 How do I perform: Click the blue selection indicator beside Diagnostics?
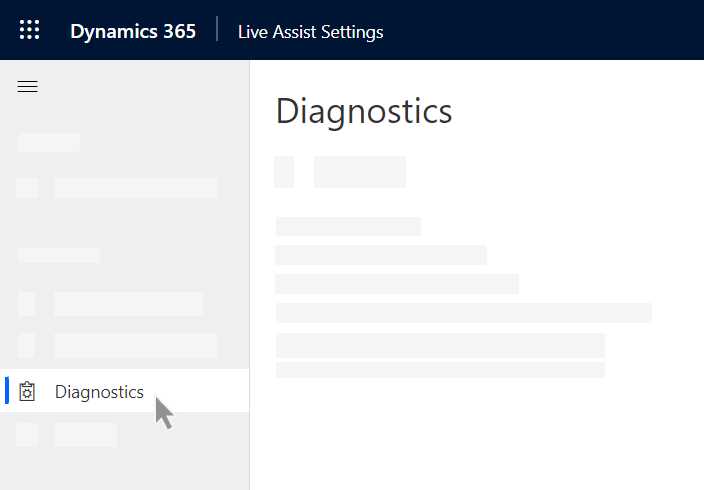(7, 390)
